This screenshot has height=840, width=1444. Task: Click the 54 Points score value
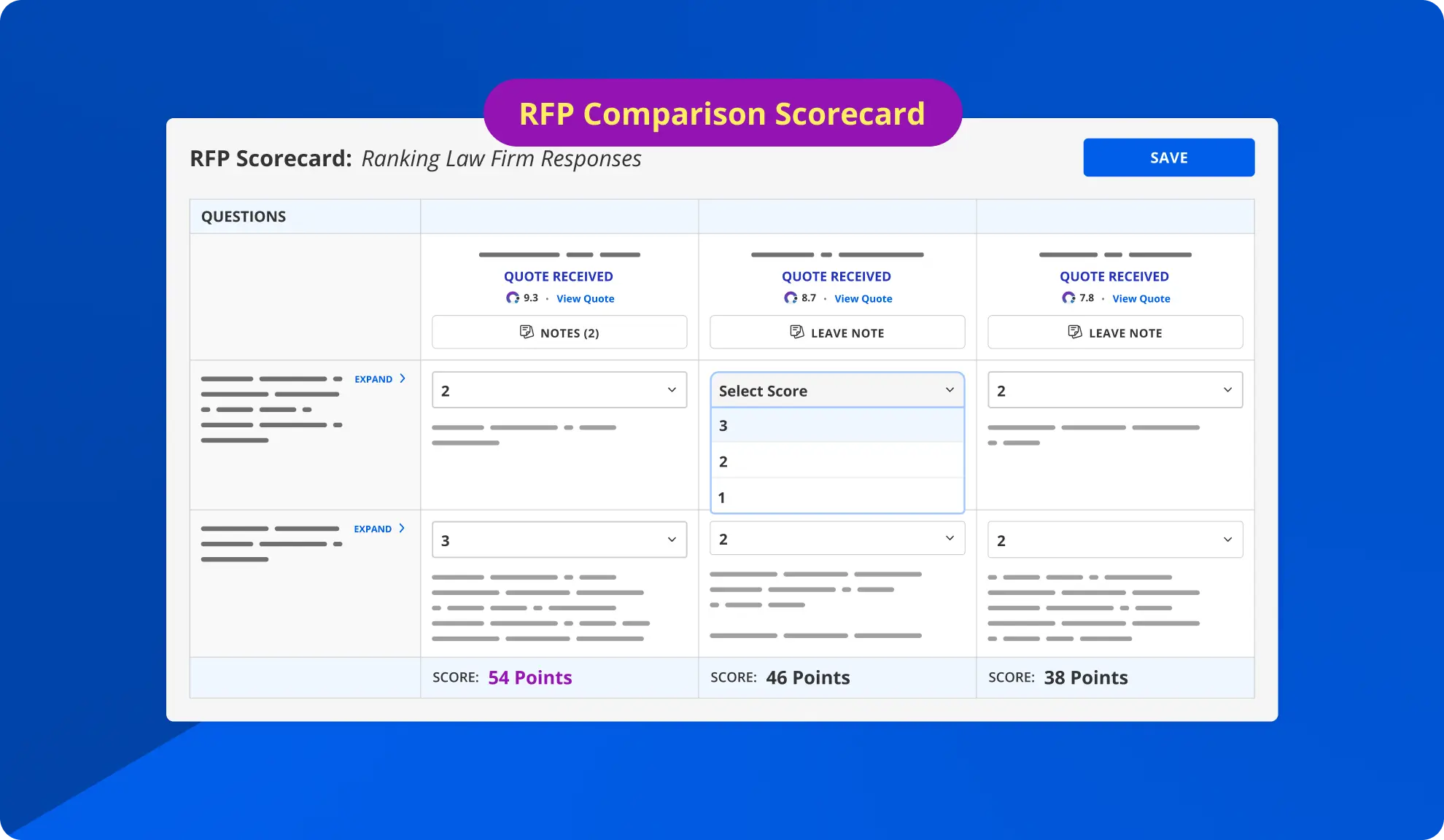pyautogui.click(x=529, y=677)
